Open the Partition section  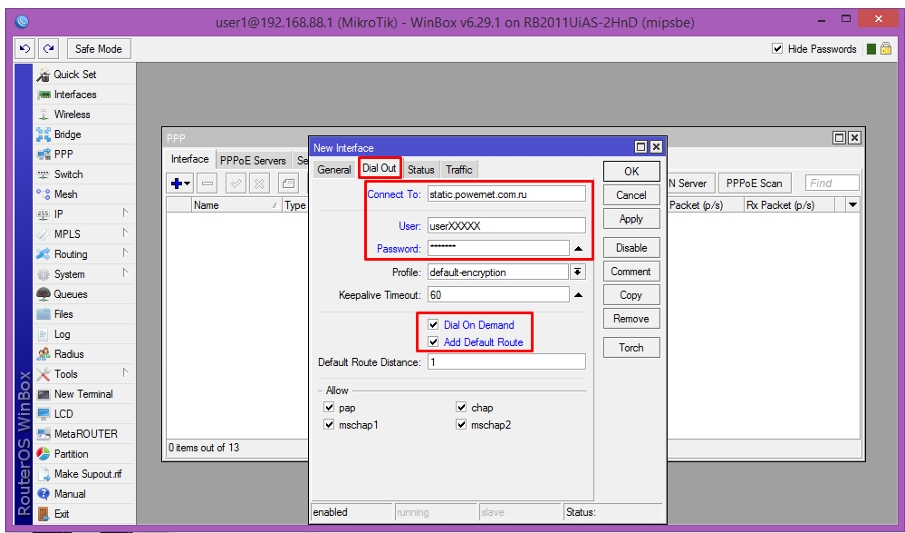click(84, 454)
